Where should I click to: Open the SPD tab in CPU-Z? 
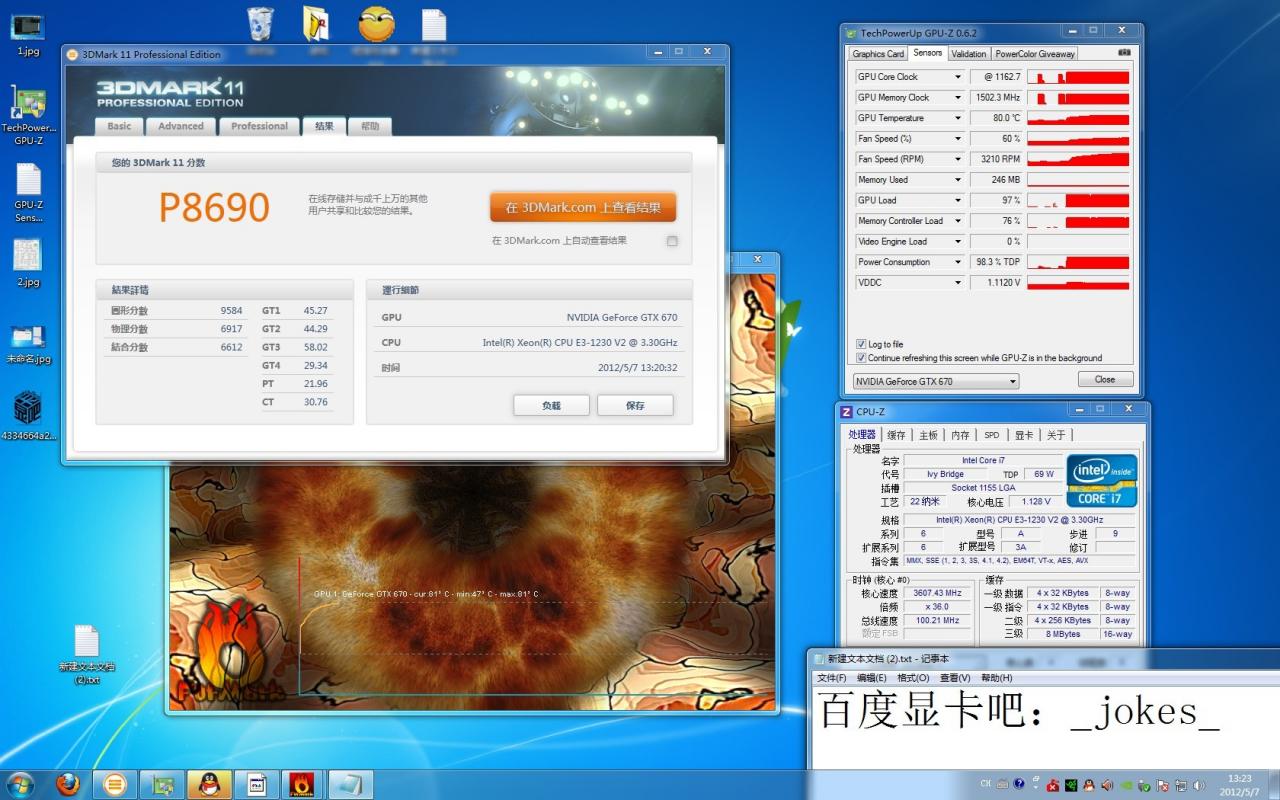click(991, 435)
